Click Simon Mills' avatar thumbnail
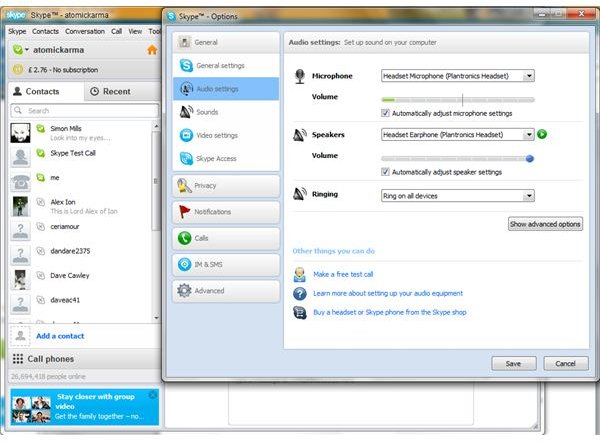The height and width of the screenshot is (441, 600). pyautogui.click(x=20, y=133)
